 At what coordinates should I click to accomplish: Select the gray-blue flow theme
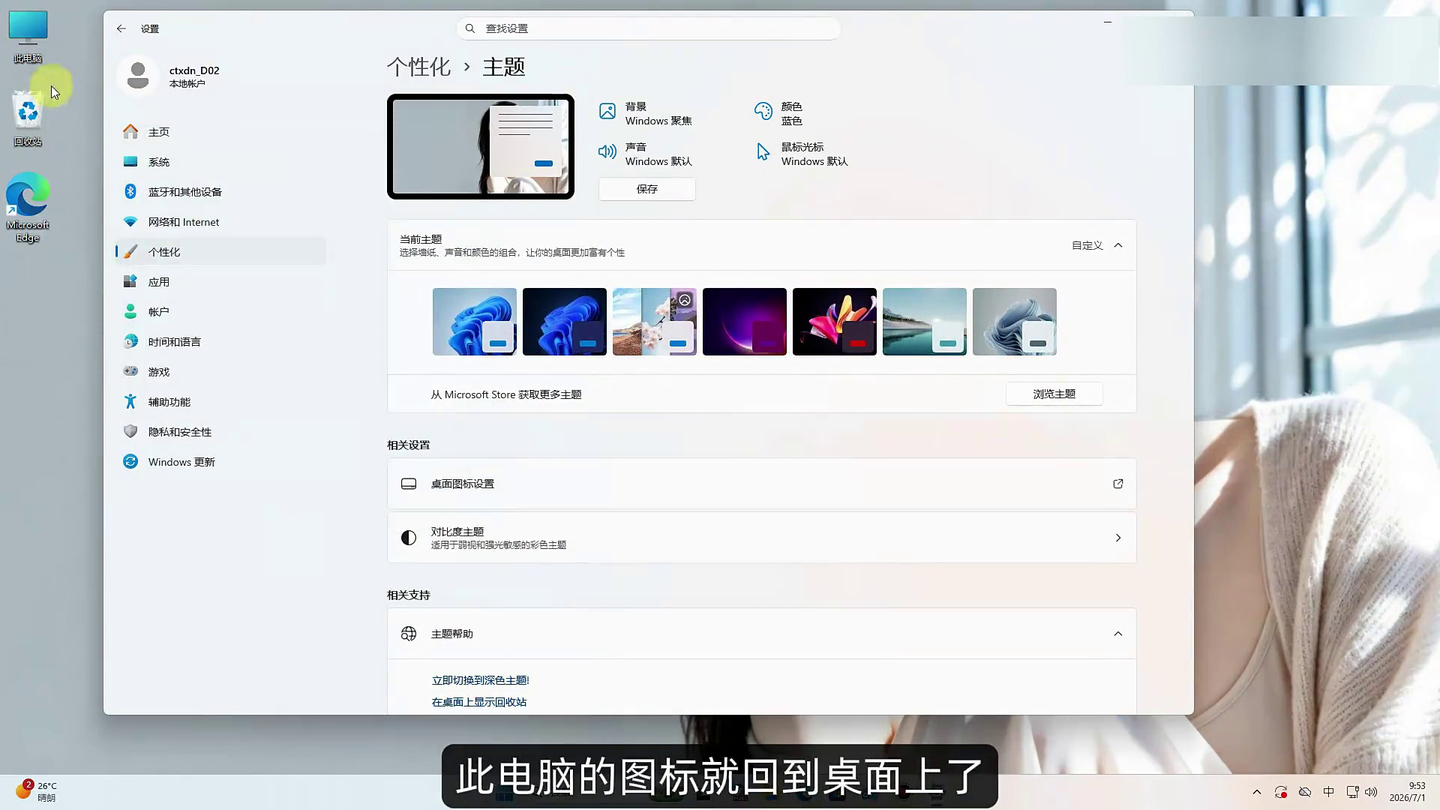1015,322
